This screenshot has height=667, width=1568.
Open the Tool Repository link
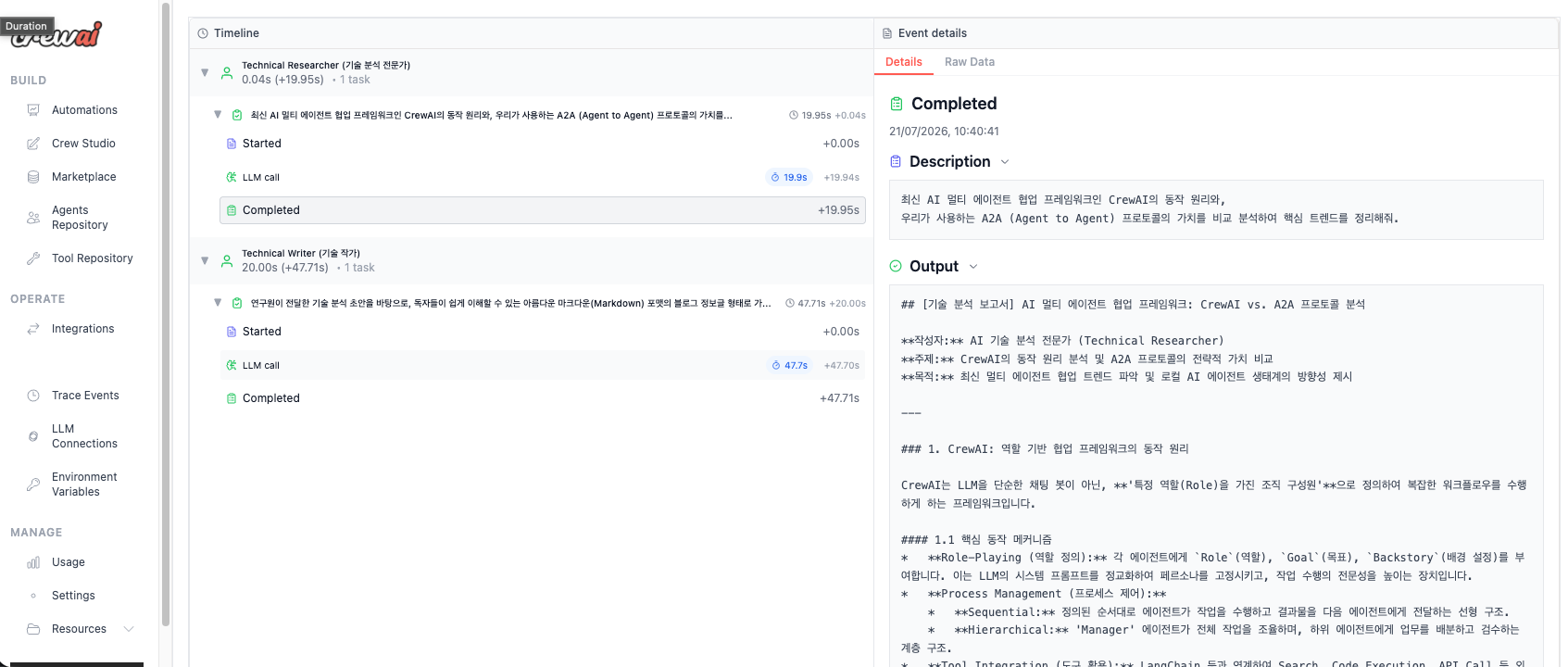(93, 258)
